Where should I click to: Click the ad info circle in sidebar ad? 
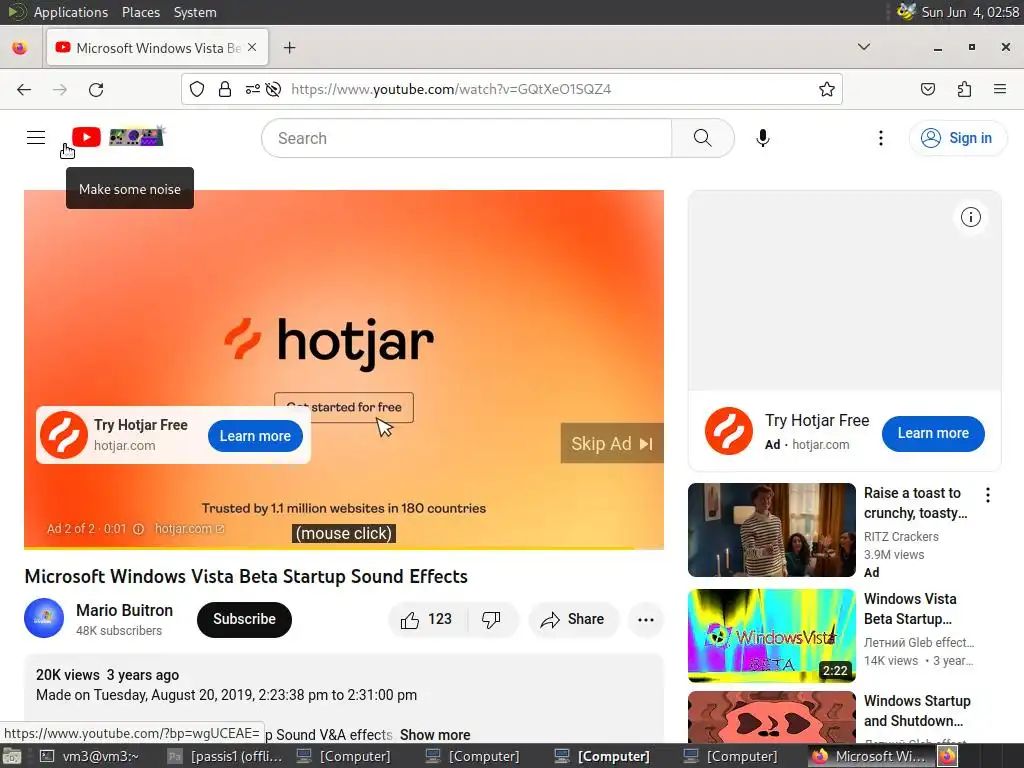pos(970,217)
